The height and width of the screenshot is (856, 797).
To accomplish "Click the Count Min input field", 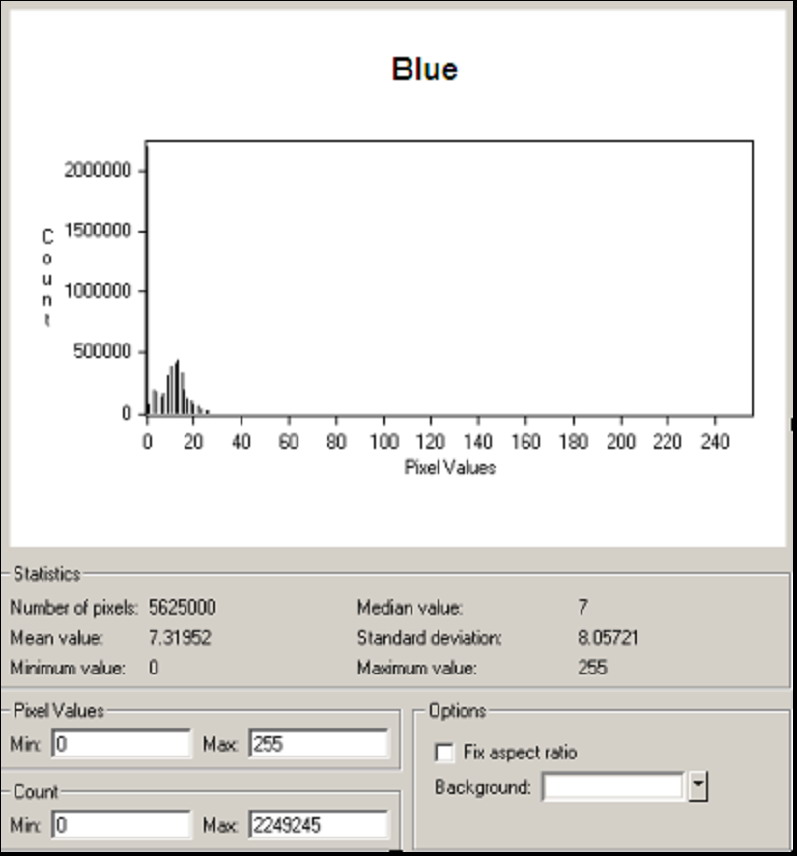I will [121, 825].
